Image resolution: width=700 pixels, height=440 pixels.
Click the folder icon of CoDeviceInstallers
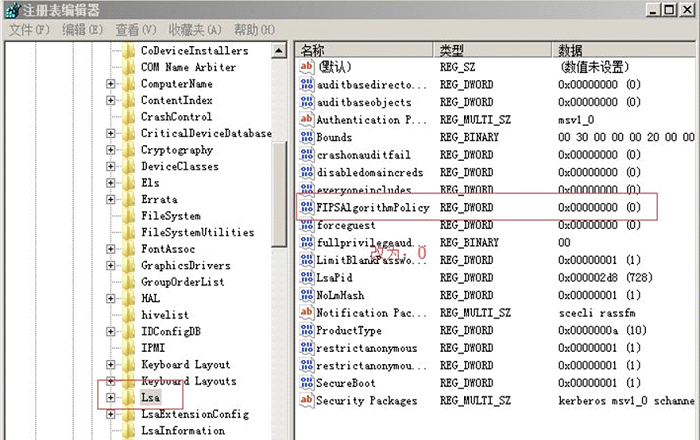point(129,51)
